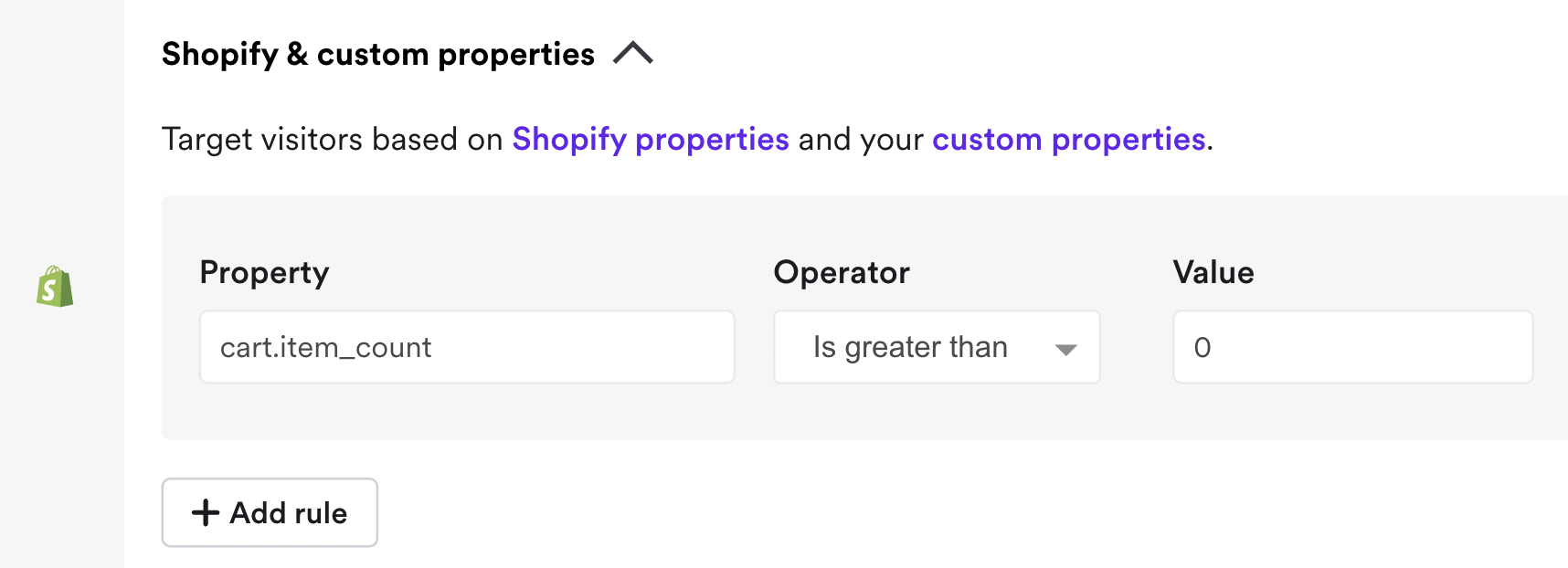Click the 'Target visitors based on' text

click(x=332, y=140)
